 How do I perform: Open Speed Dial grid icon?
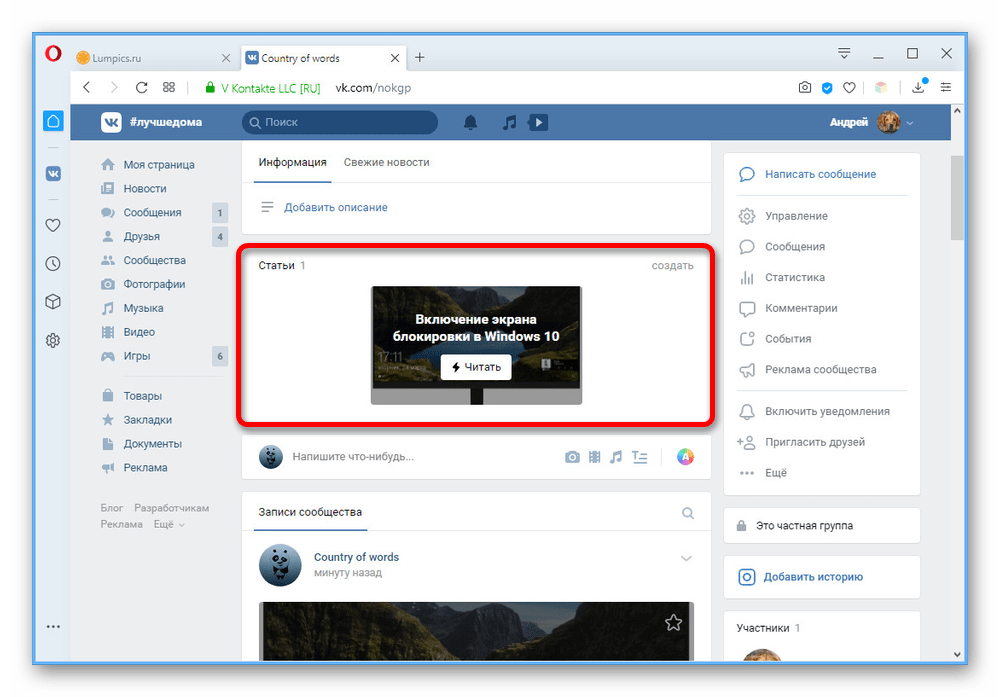pyautogui.click(x=169, y=87)
